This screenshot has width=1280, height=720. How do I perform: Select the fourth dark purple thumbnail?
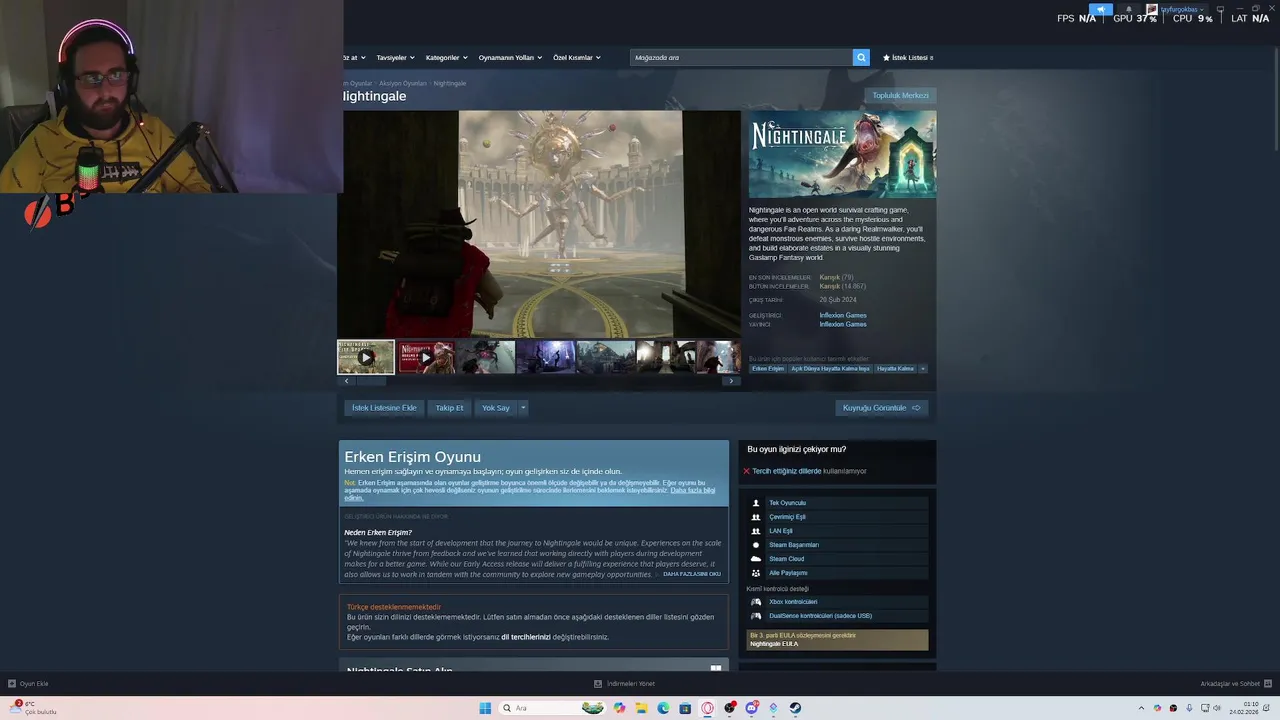click(x=546, y=357)
